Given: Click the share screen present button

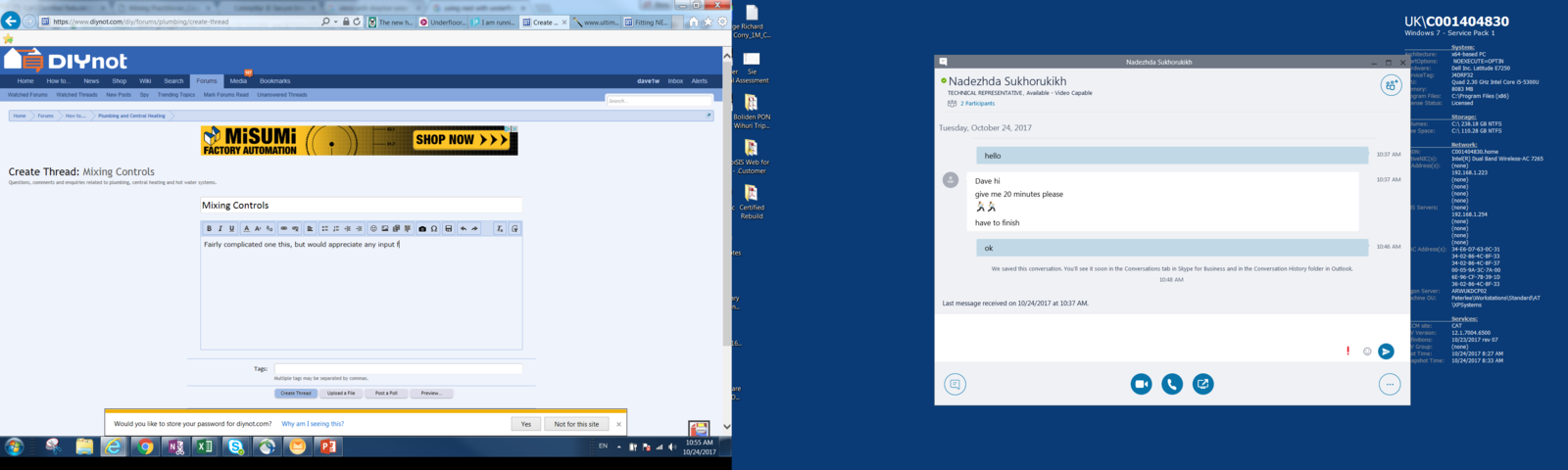Looking at the screenshot, I should point(1202,385).
